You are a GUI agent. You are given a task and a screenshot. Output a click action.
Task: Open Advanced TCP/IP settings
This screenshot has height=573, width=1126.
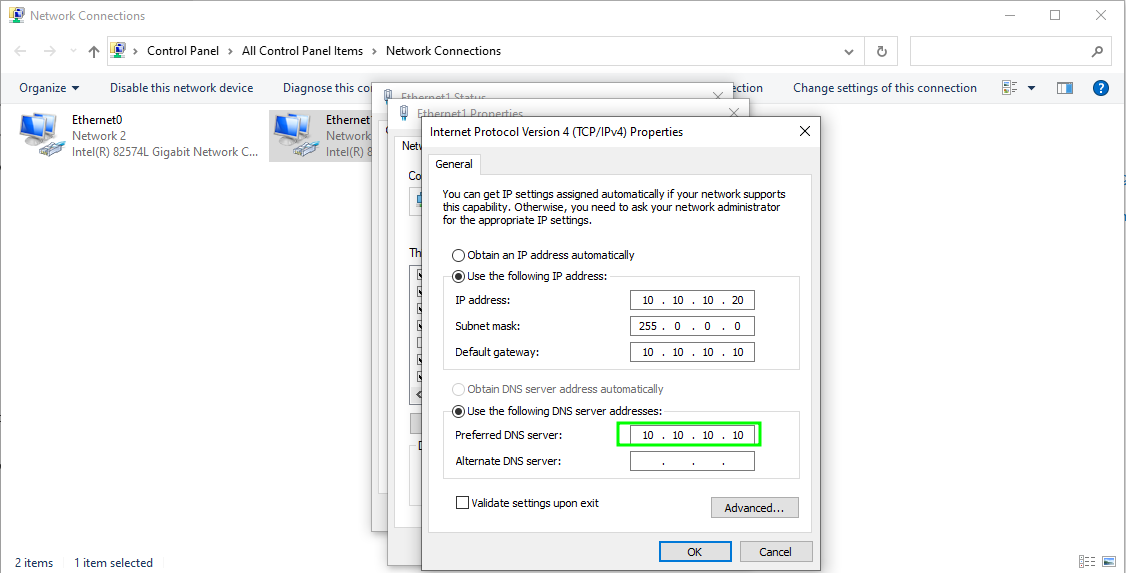[754, 508]
